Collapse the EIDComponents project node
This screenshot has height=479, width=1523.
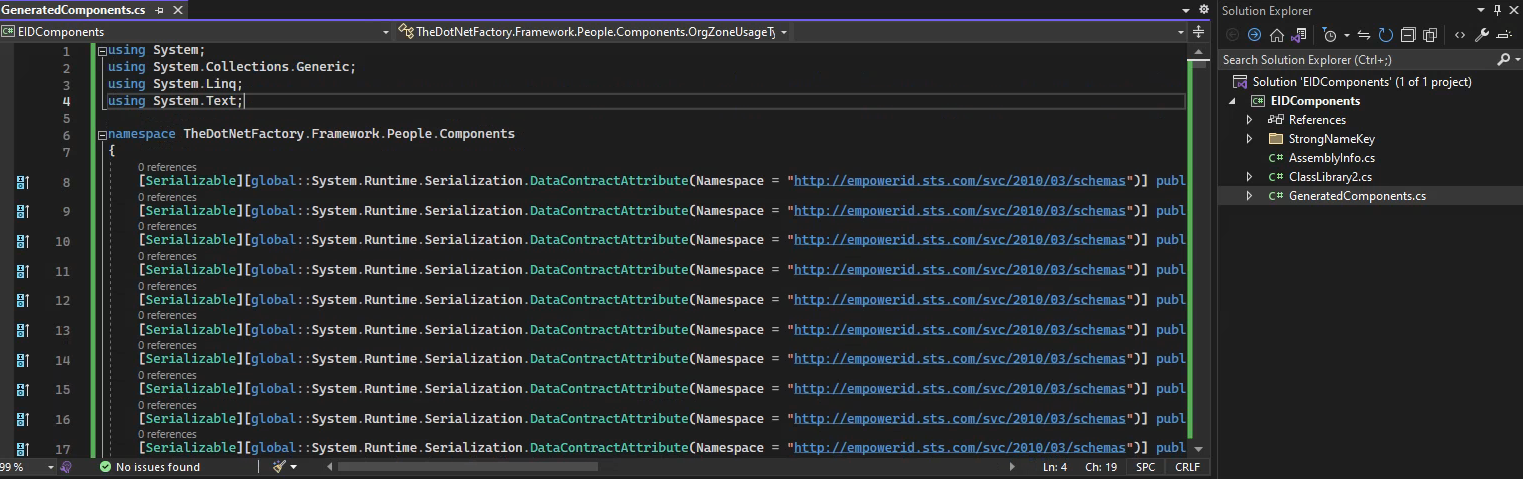coord(1232,101)
